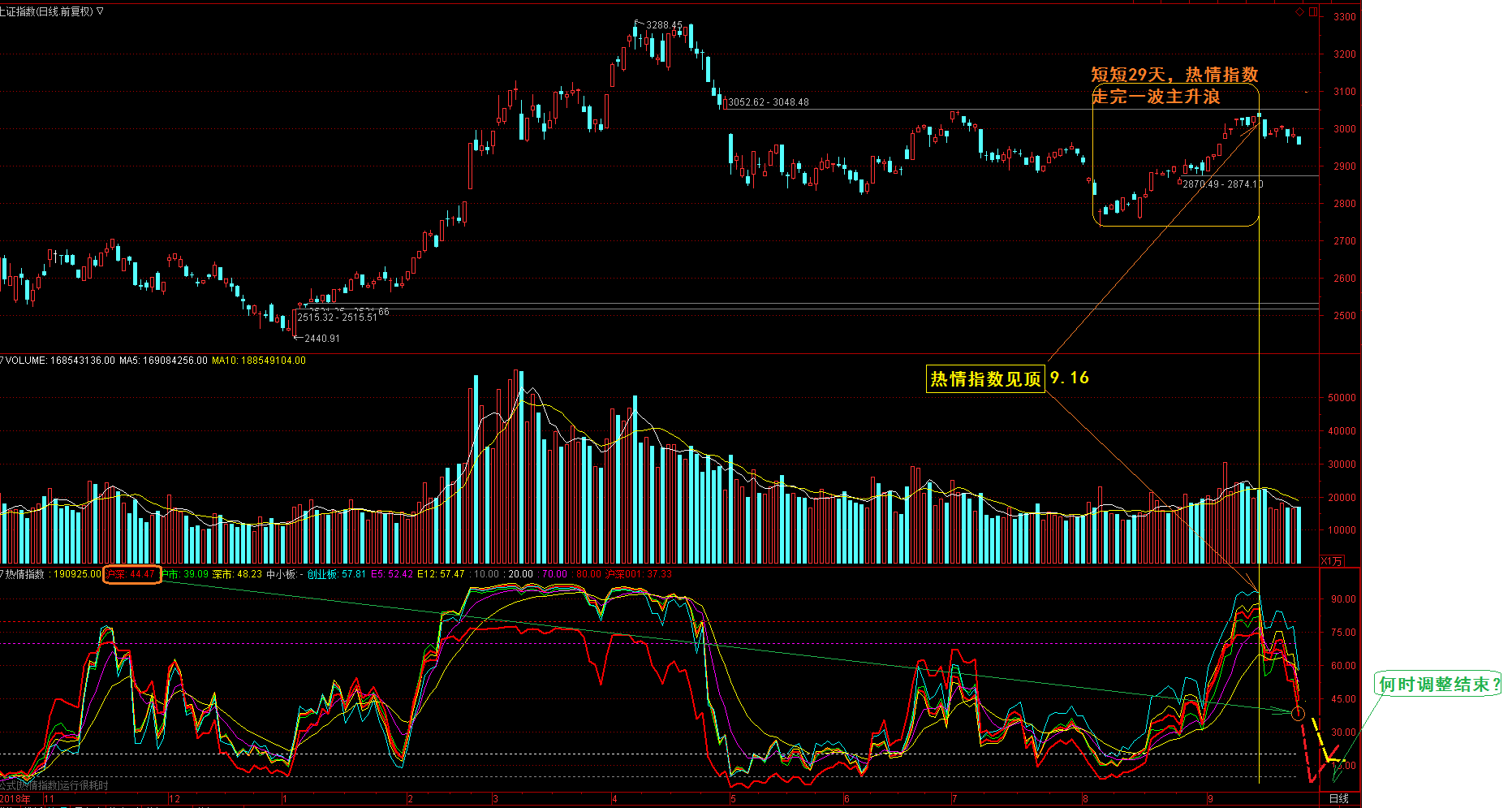Click the 'E12: 57.47' indicator value
1512x808 pixels.
(441, 574)
